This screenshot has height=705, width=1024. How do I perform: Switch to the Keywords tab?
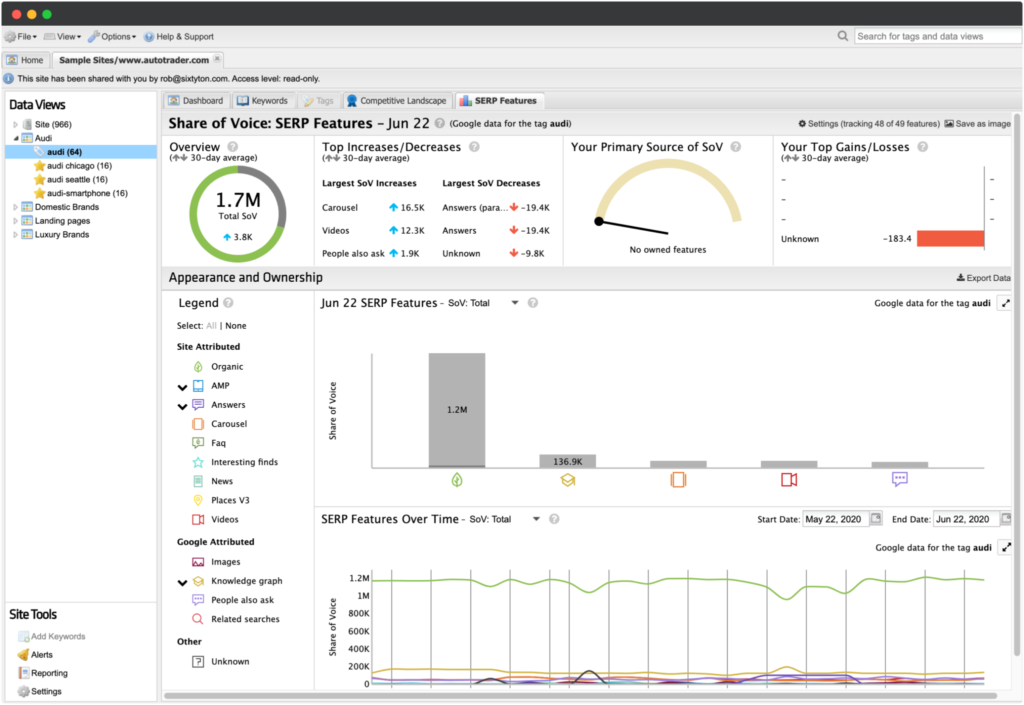263,101
